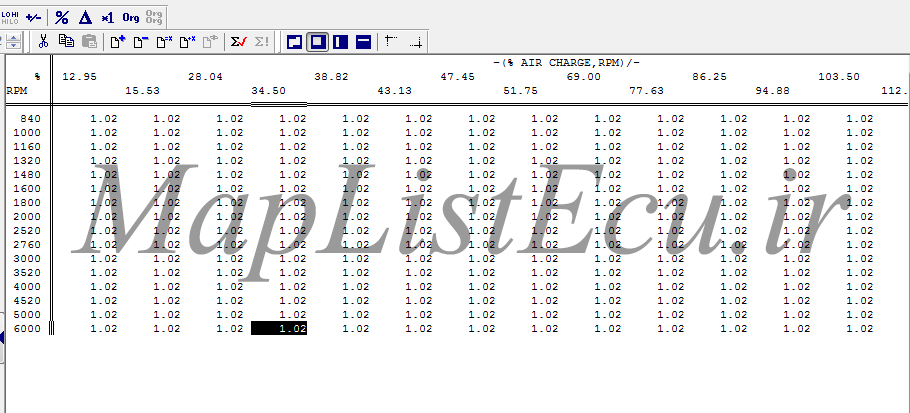
Task: Copy the selected map values
Action: pos(66,41)
